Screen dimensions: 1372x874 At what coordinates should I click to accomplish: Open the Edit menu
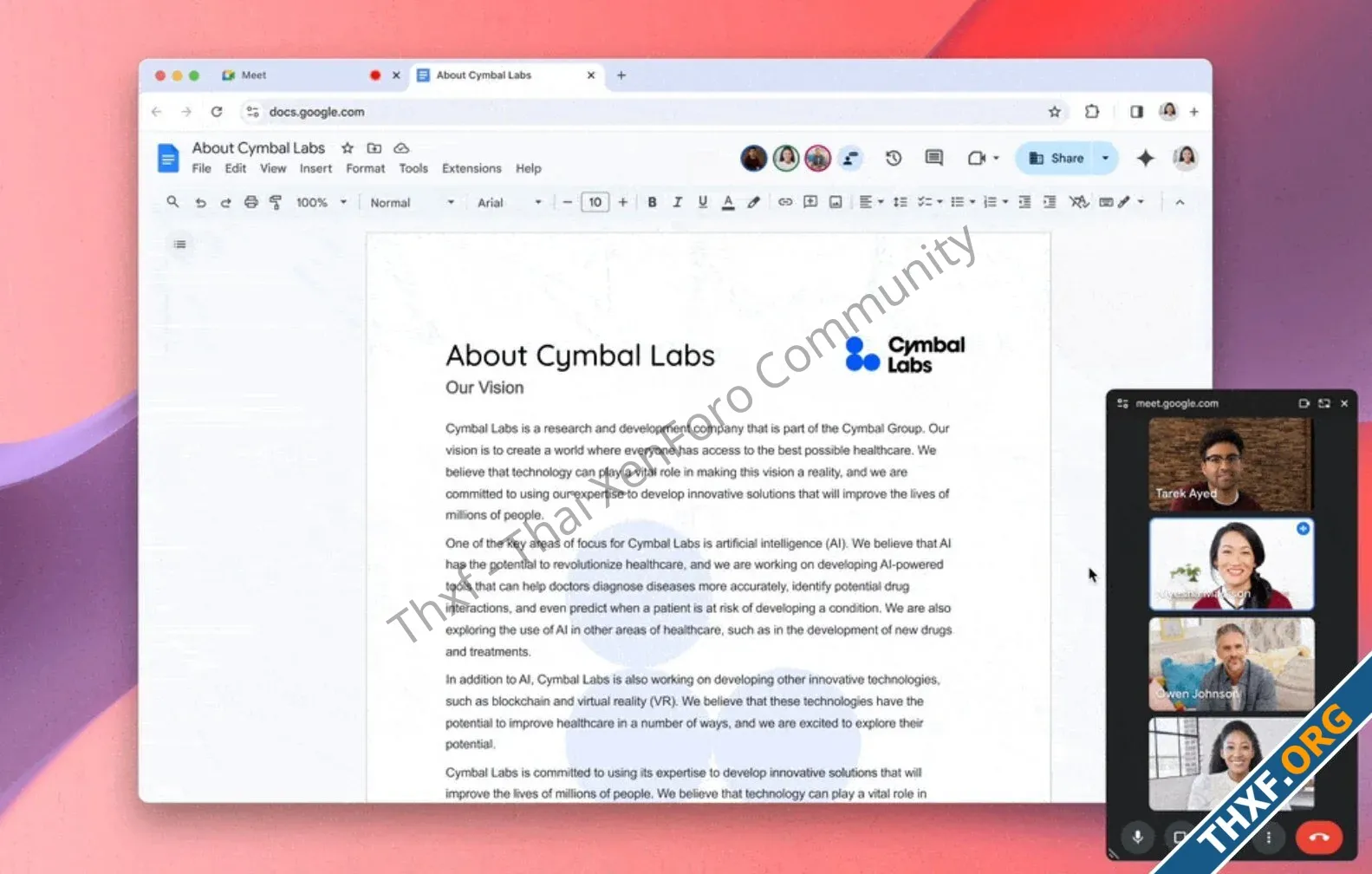236,168
